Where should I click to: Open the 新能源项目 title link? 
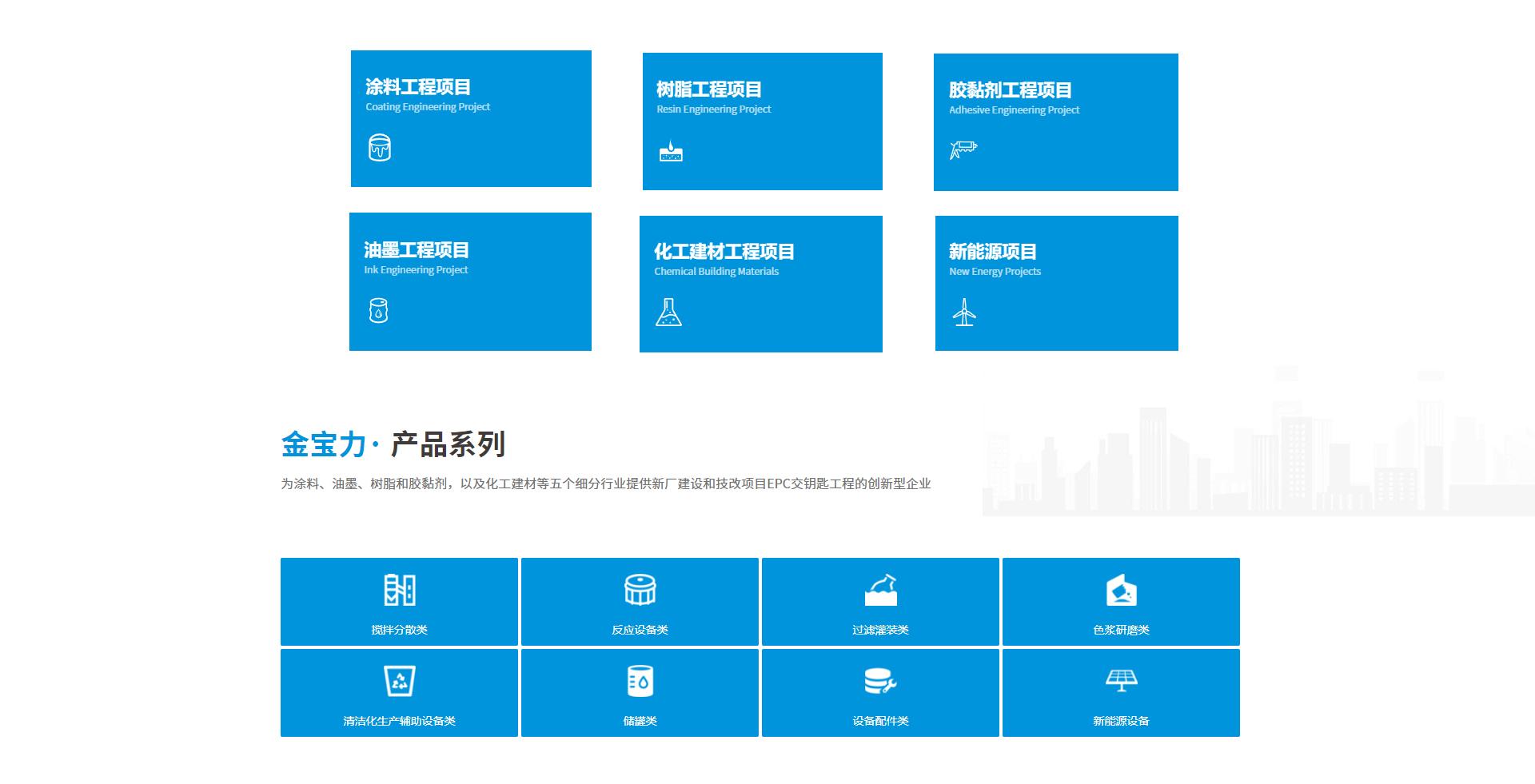point(993,251)
